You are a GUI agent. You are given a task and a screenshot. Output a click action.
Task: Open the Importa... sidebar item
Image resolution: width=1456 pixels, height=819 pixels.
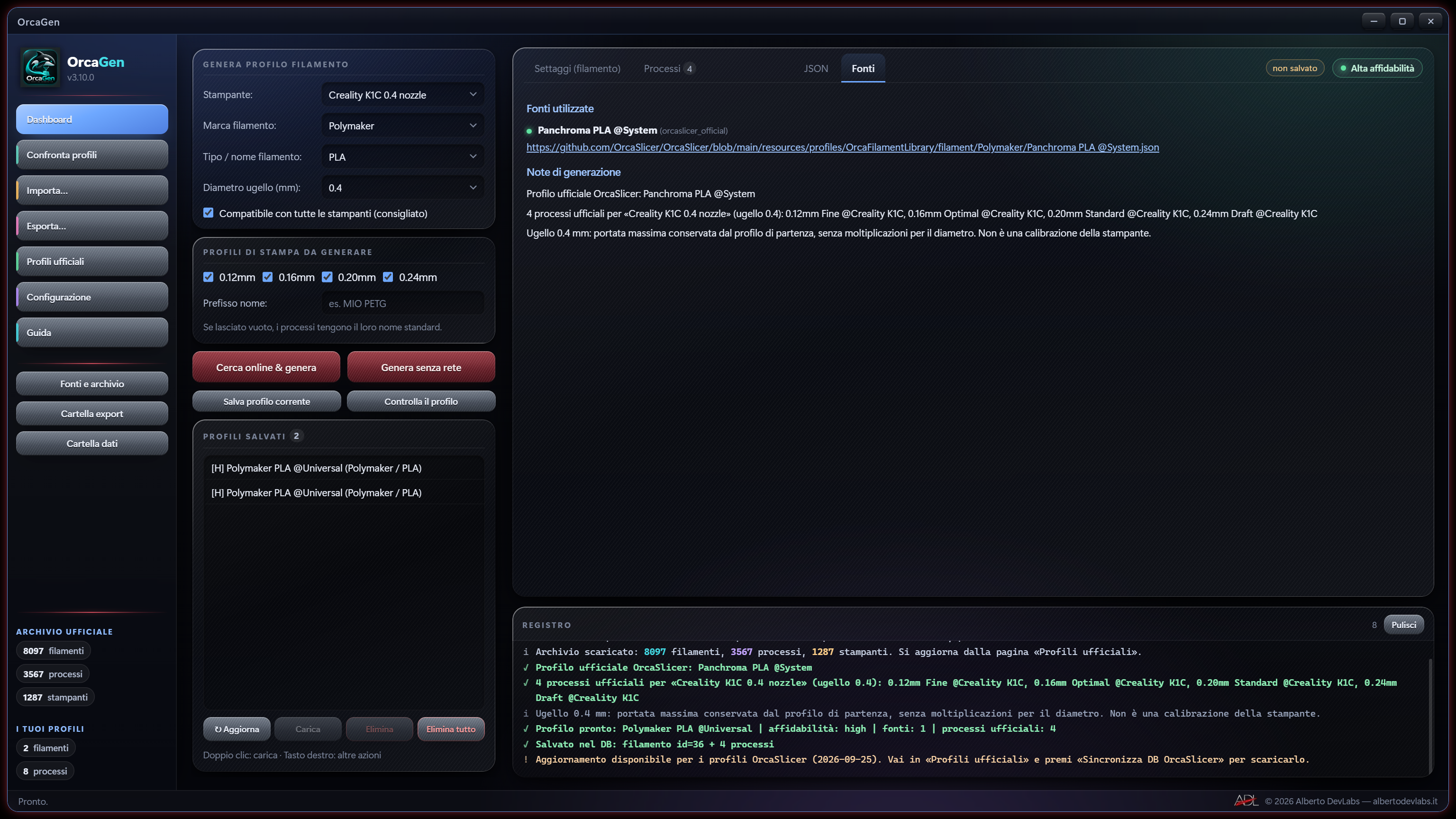pos(92,191)
